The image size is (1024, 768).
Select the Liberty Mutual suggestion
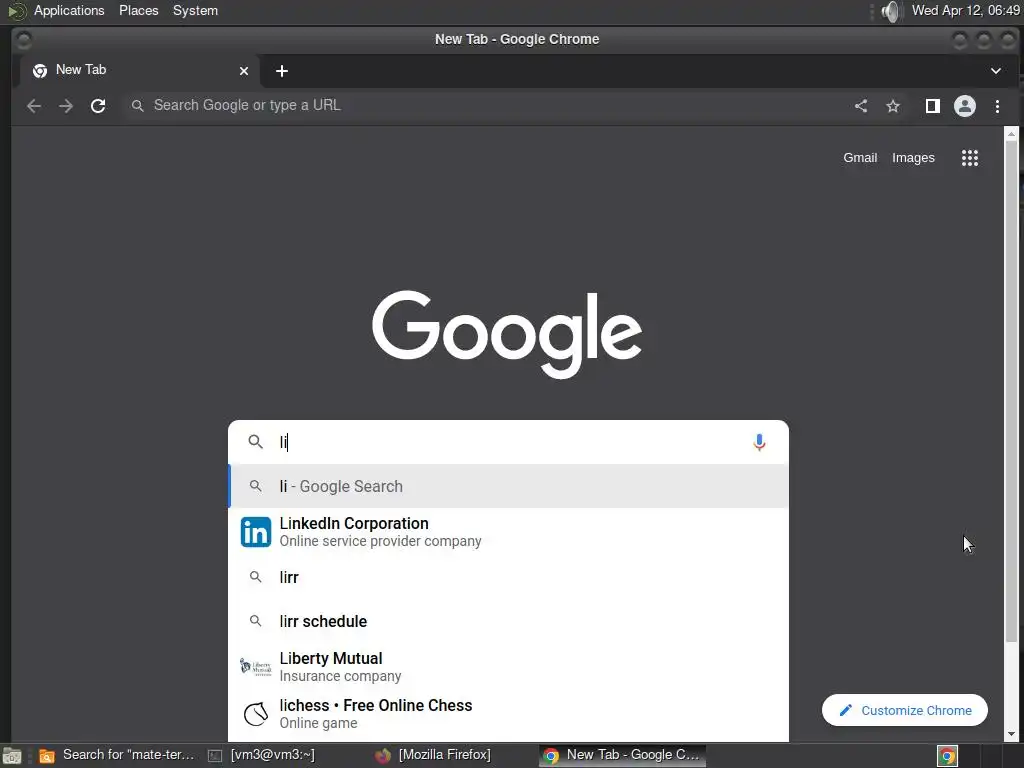point(508,667)
